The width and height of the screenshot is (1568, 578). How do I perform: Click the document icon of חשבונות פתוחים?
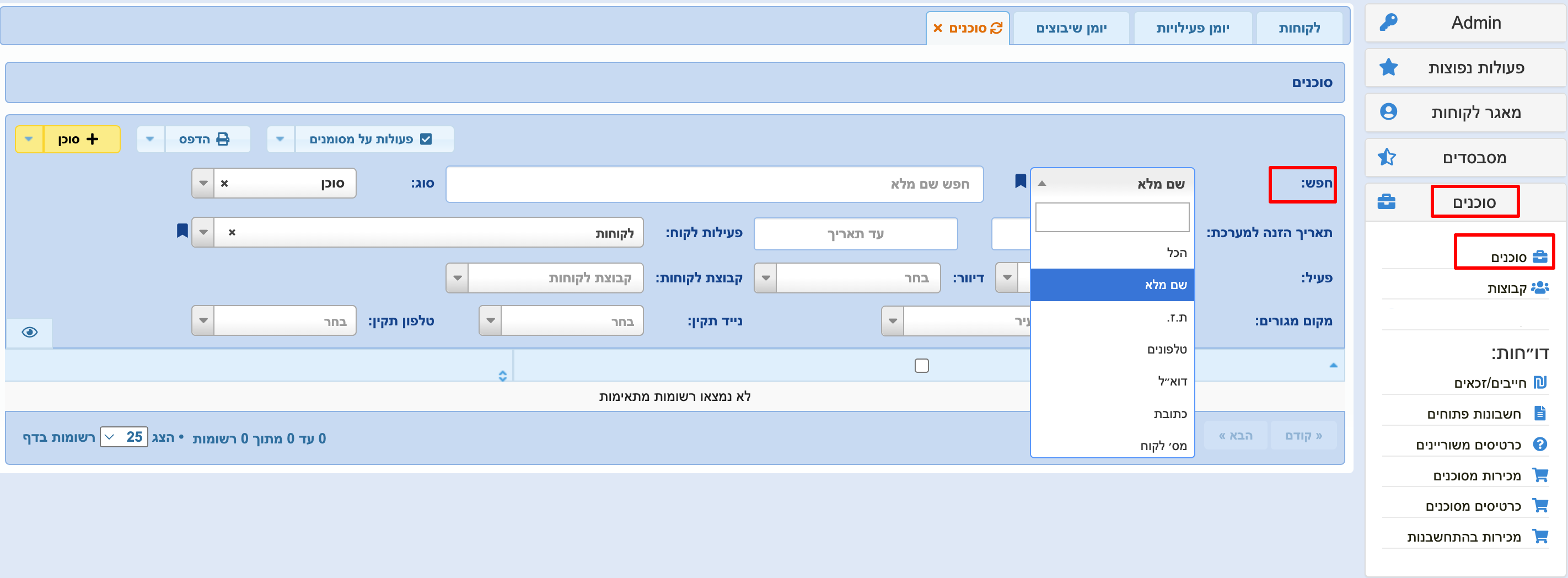(1540, 414)
